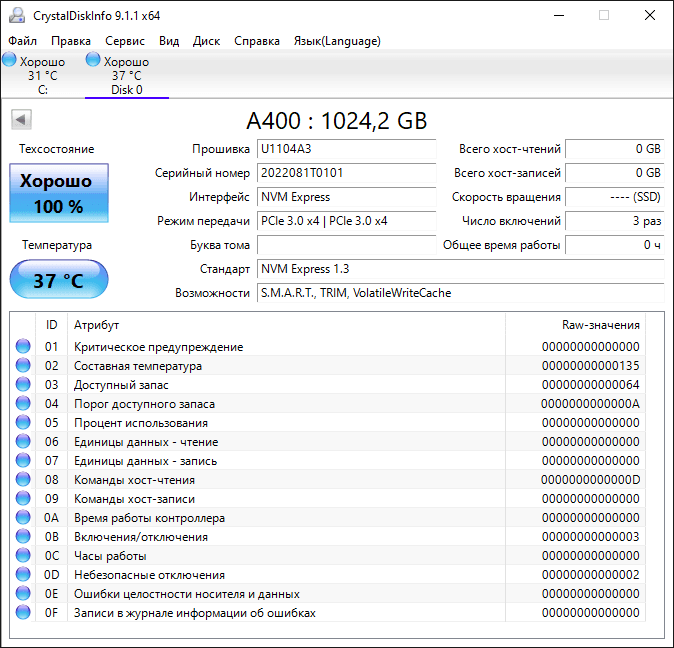Click the 37 °C temperature button

coord(59,279)
